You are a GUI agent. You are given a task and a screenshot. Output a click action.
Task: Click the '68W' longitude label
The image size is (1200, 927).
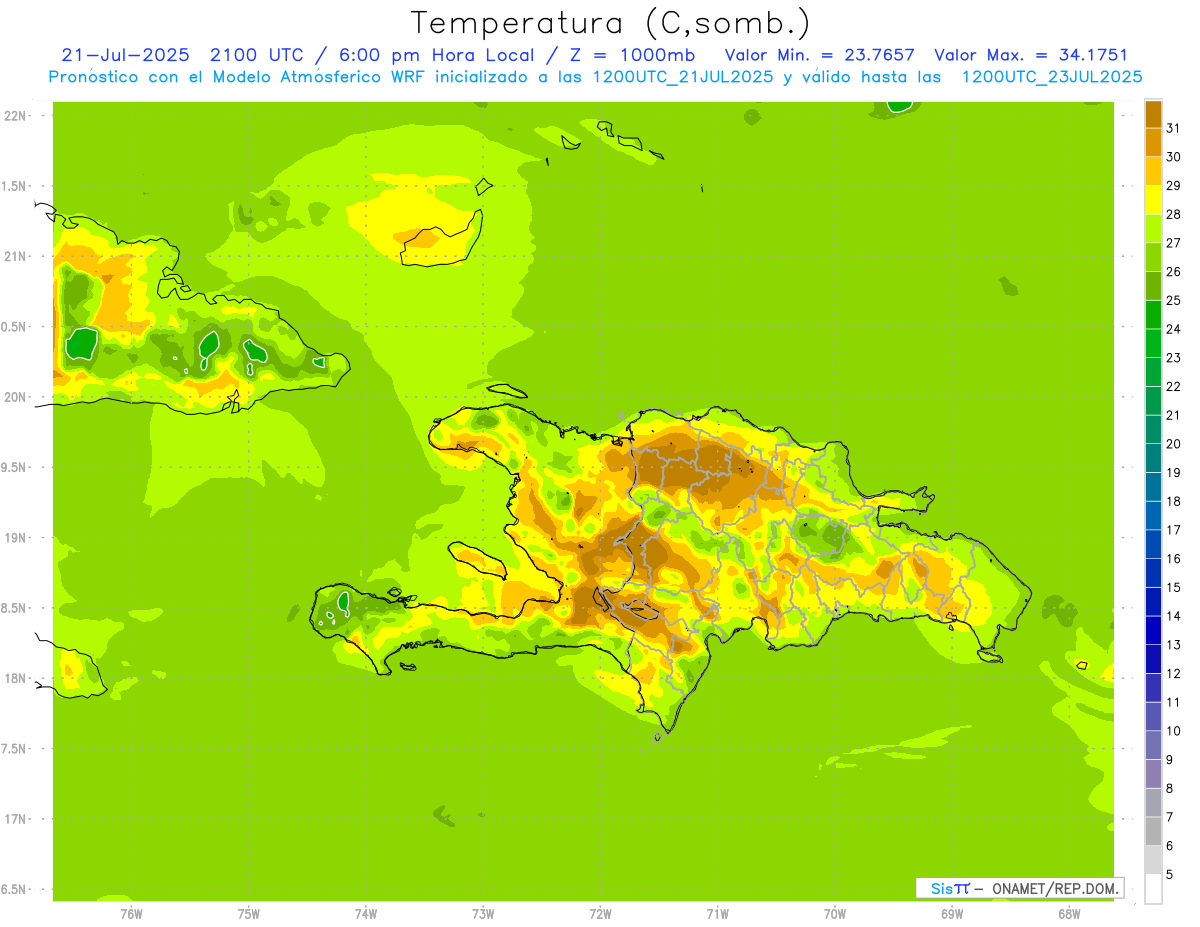pyautogui.click(x=1069, y=914)
